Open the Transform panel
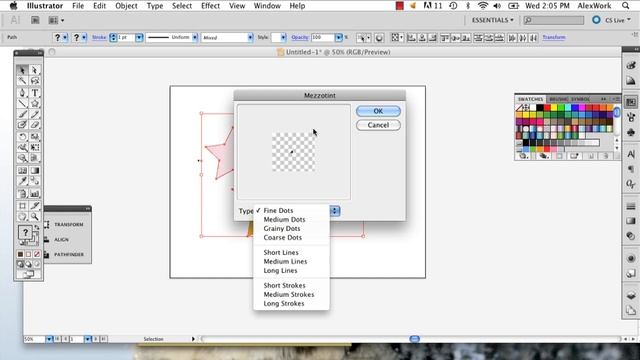This screenshot has width=640, height=360. coord(69,224)
